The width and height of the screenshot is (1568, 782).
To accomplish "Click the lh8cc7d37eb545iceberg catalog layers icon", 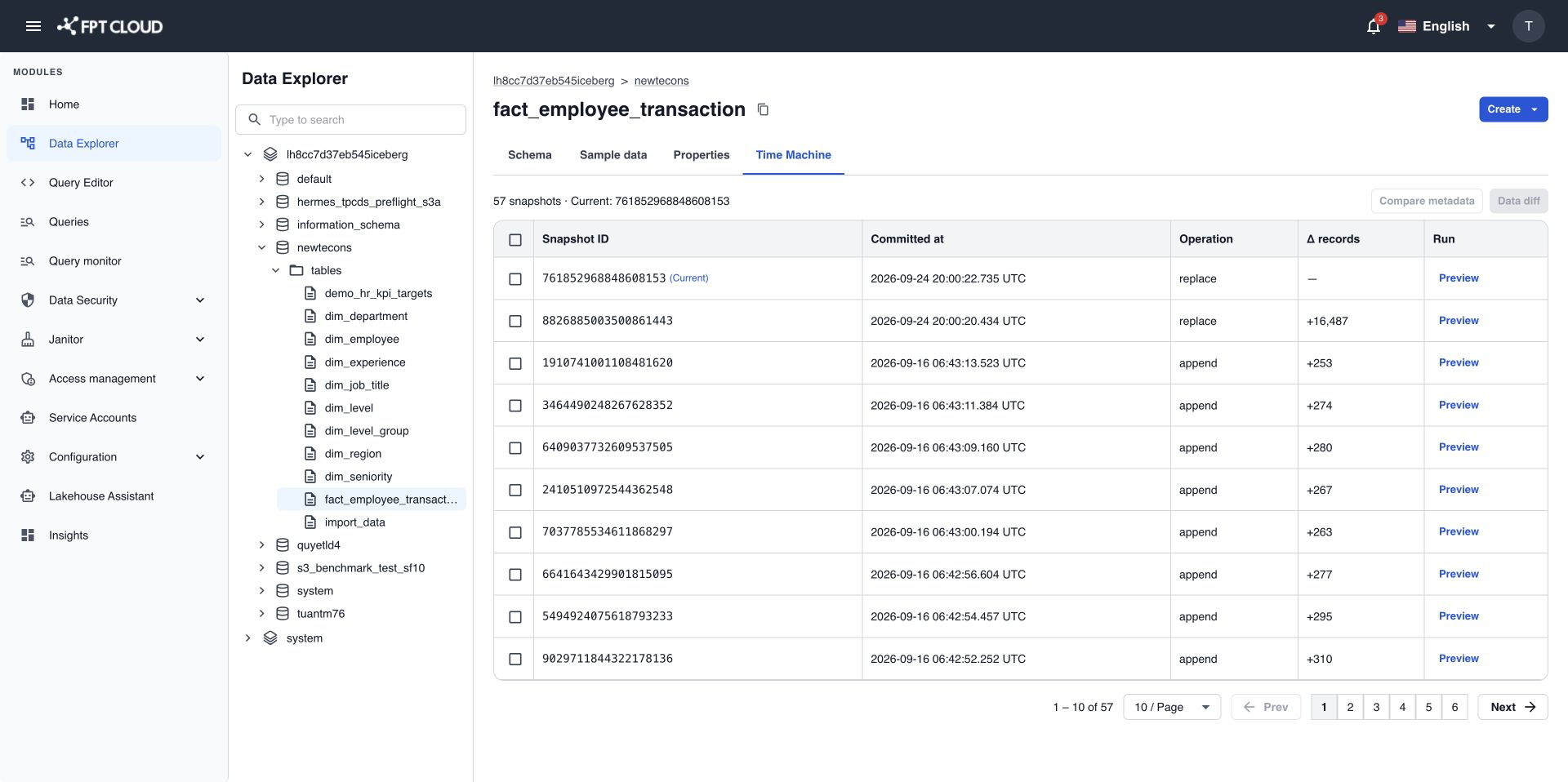I will pyautogui.click(x=270, y=154).
